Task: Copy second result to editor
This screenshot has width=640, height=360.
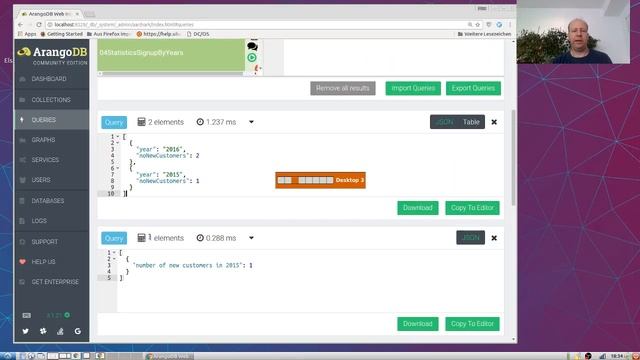Action: pos(472,324)
